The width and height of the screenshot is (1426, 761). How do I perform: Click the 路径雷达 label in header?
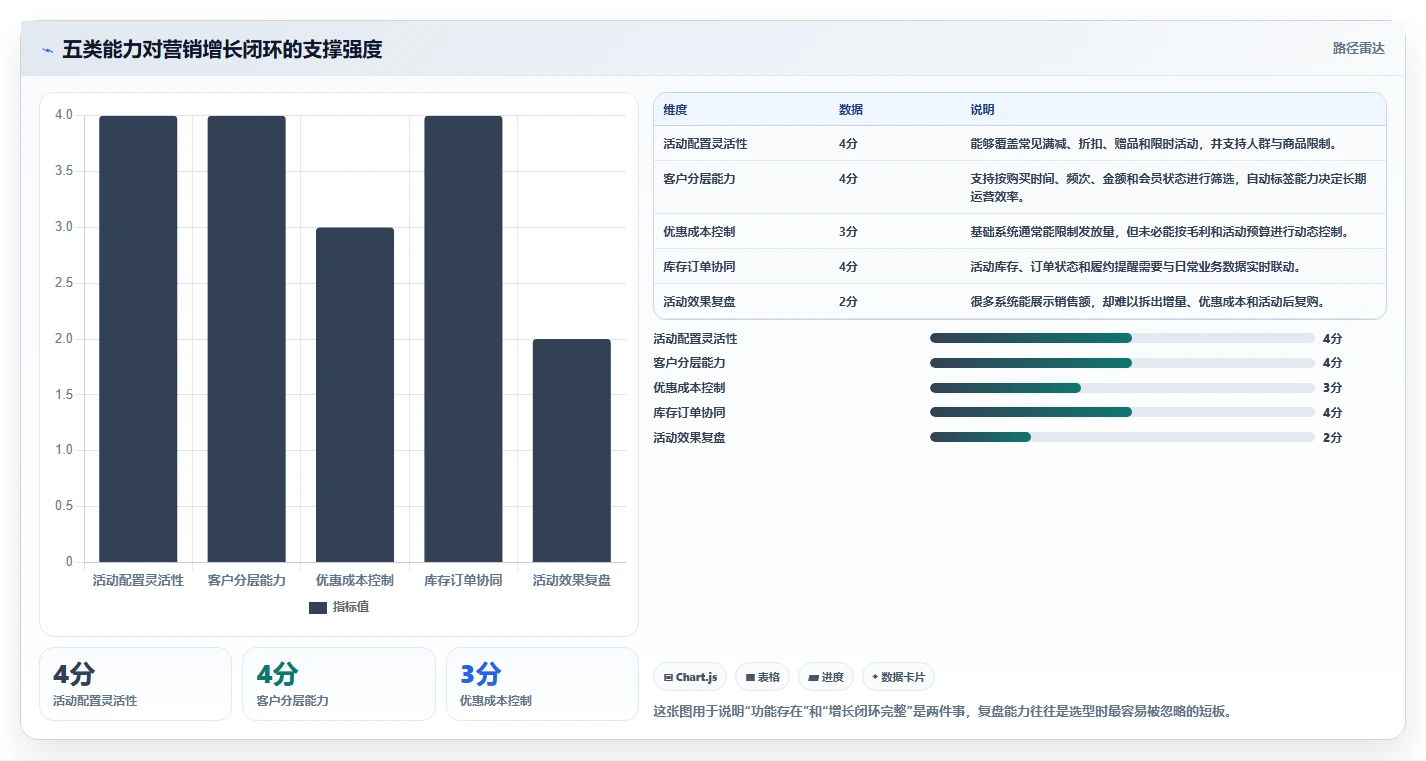(x=1359, y=48)
